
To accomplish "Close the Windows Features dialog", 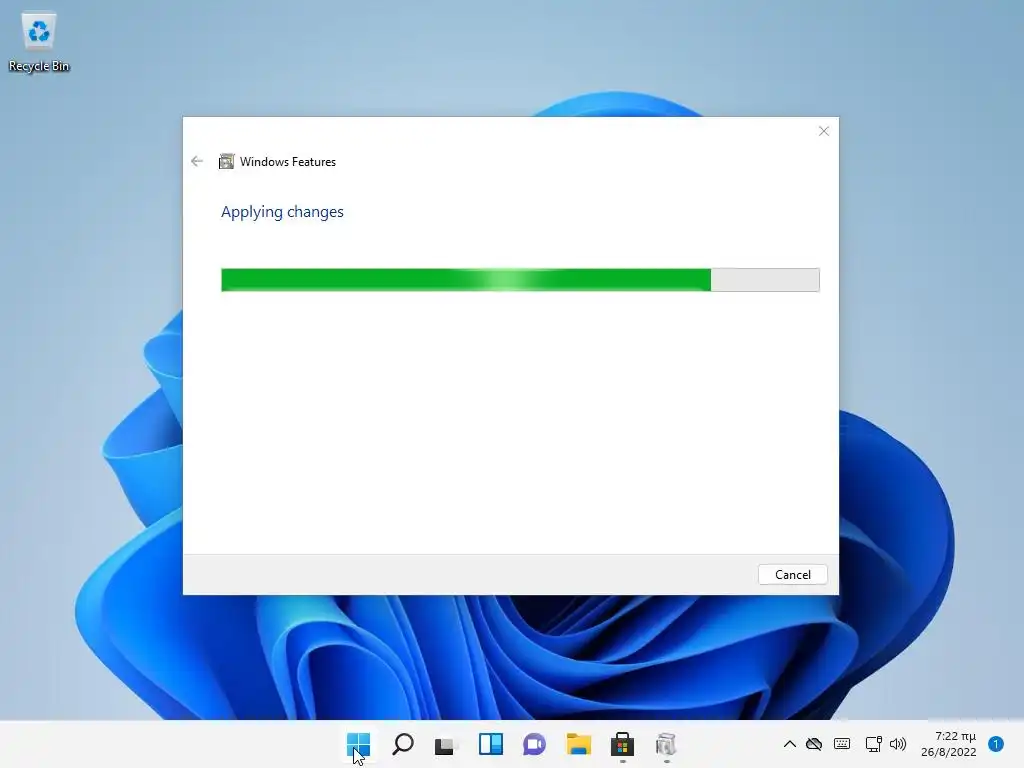I will point(824,131).
